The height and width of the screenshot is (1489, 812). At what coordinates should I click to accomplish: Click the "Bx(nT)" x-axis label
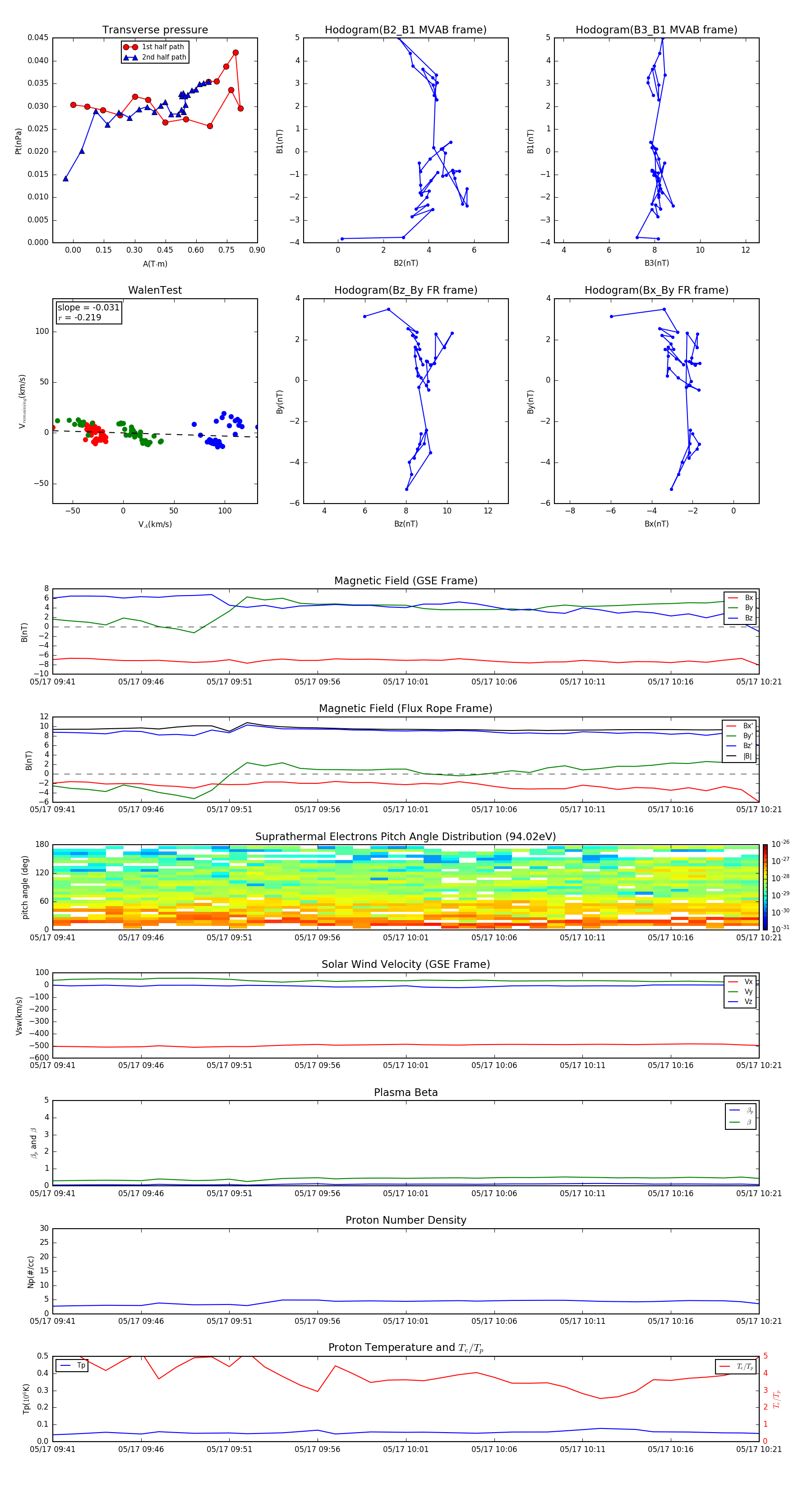pyautogui.click(x=656, y=524)
